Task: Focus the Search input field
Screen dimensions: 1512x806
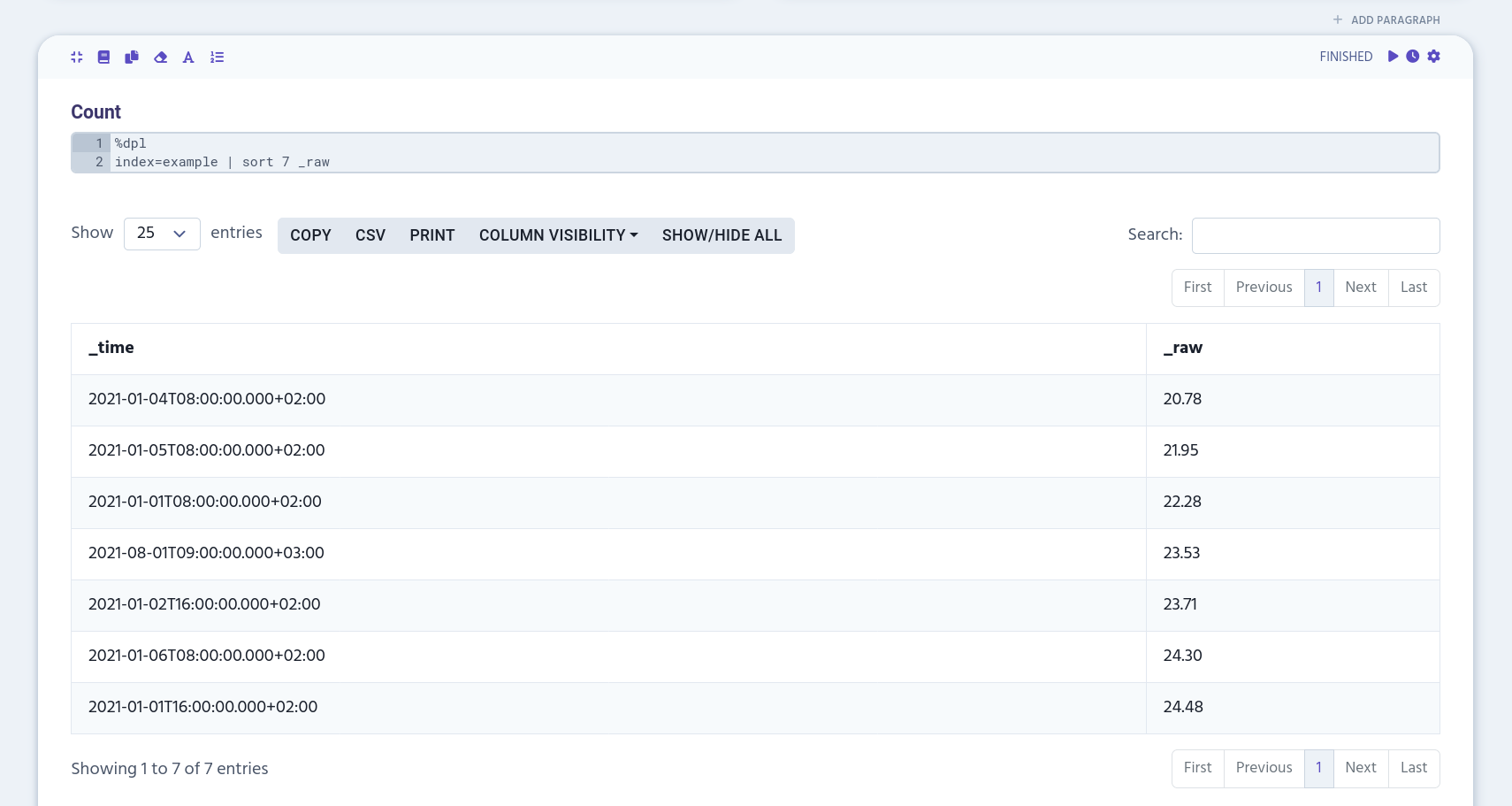Action: tap(1316, 235)
